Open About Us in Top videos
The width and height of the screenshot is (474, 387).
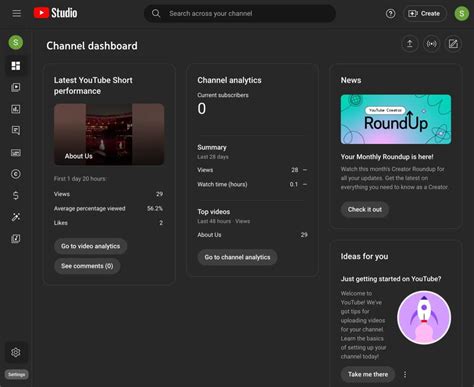coord(209,235)
